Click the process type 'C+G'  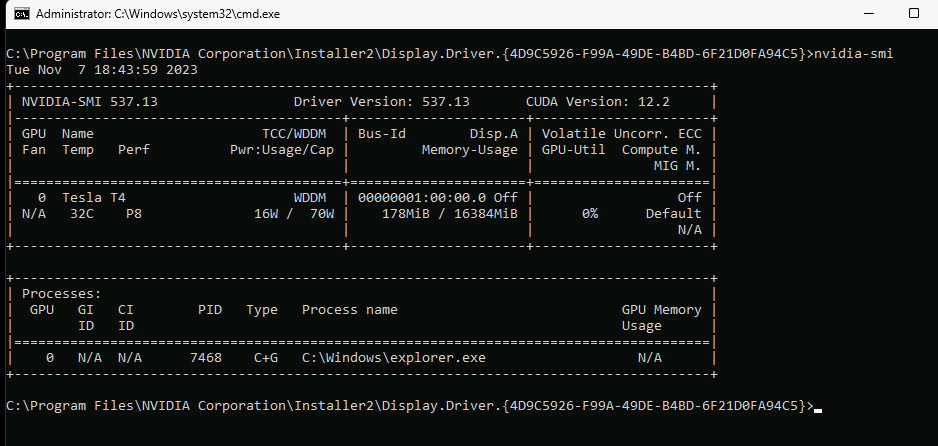(266, 358)
